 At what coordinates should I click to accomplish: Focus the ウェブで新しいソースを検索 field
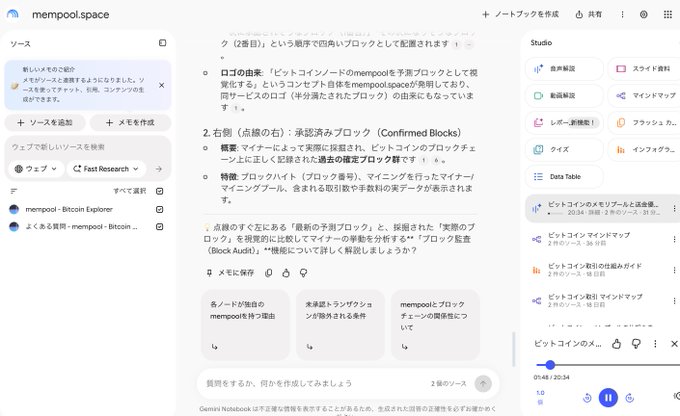pos(87,147)
